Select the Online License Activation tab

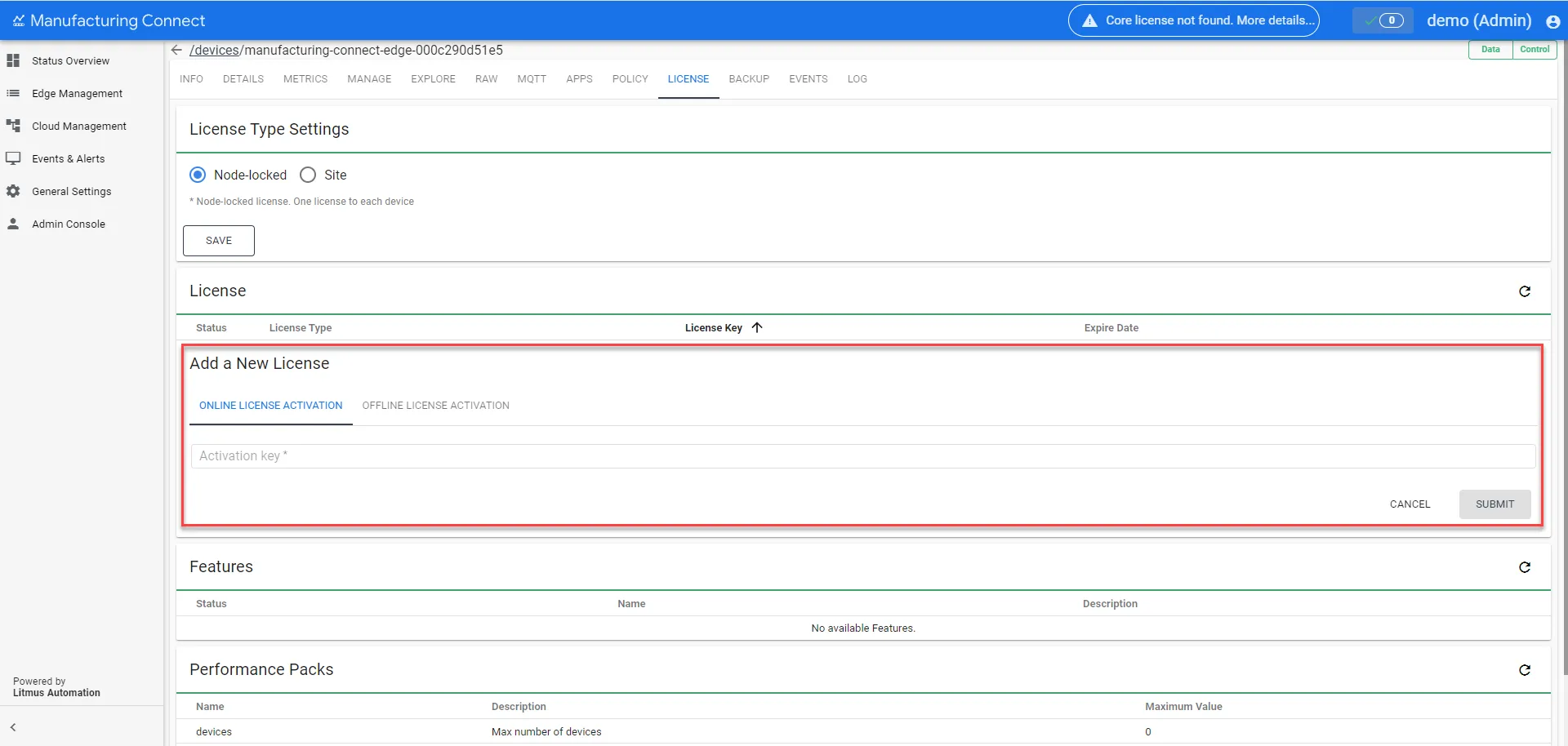point(271,406)
